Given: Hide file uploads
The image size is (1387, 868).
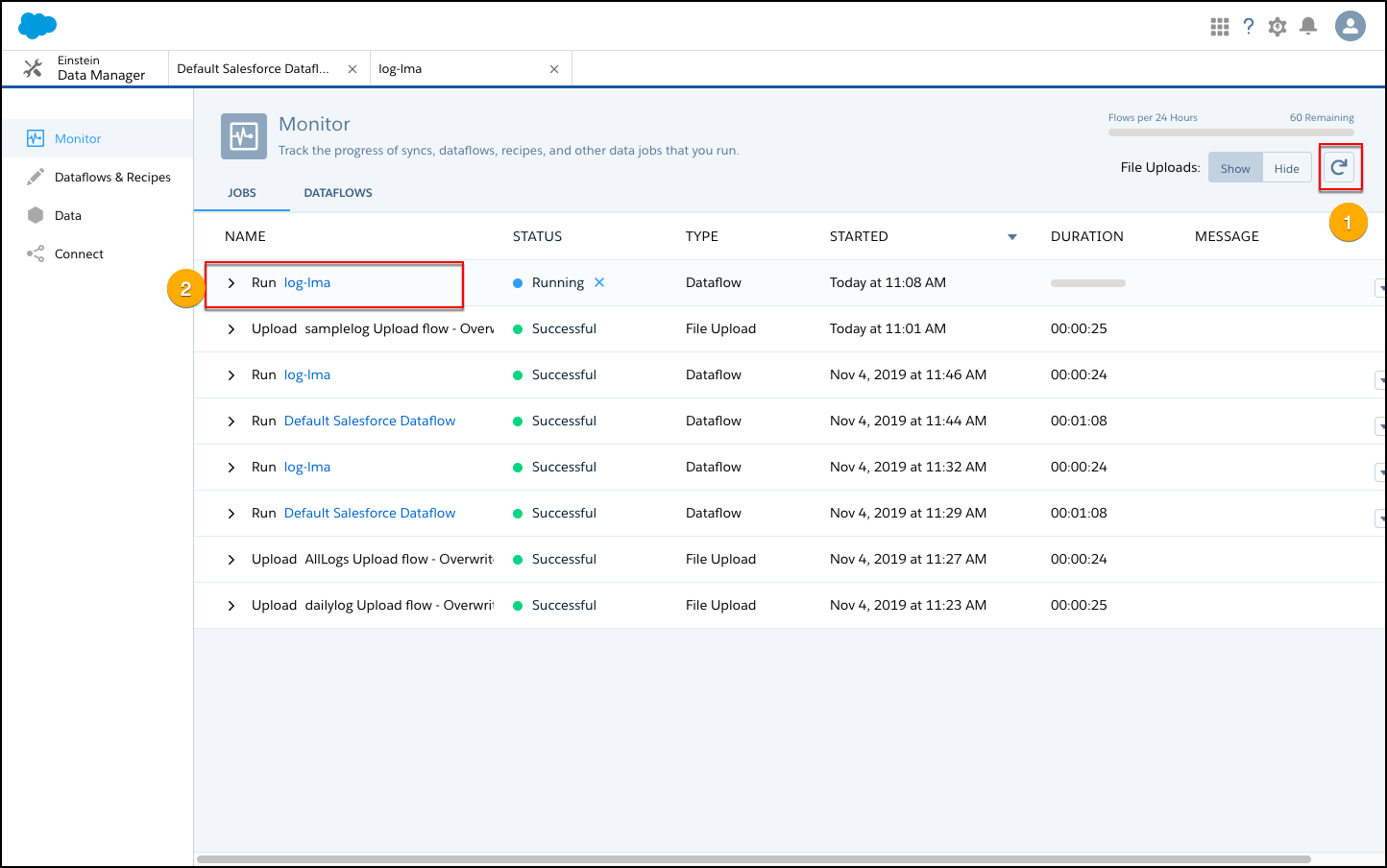Looking at the screenshot, I should [x=1287, y=168].
